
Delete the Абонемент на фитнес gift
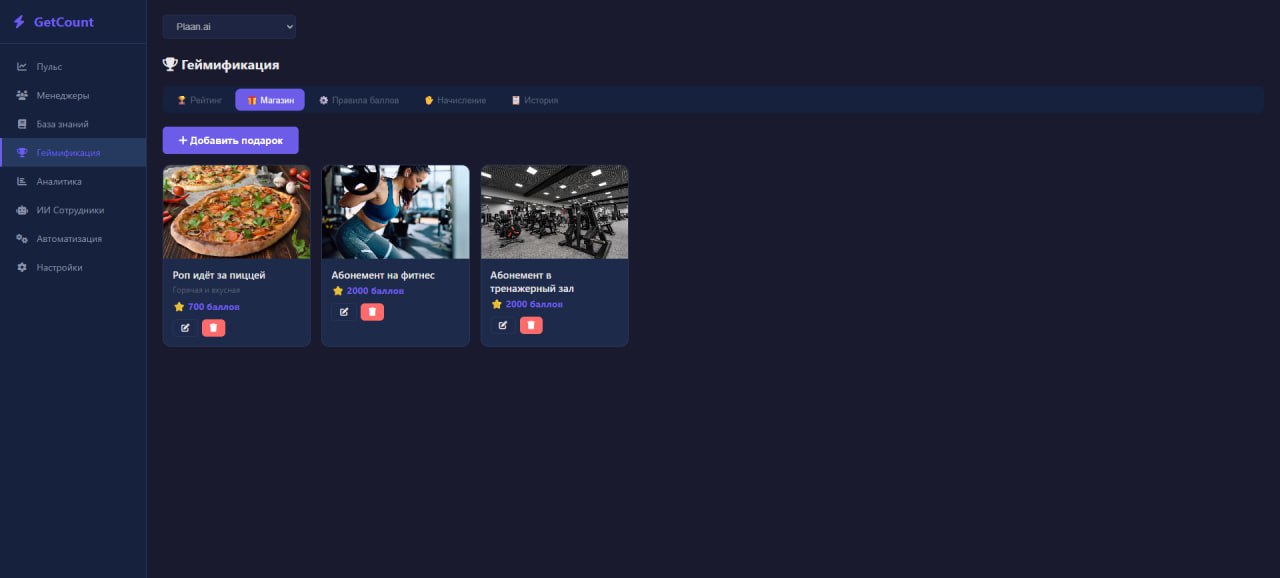point(372,312)
